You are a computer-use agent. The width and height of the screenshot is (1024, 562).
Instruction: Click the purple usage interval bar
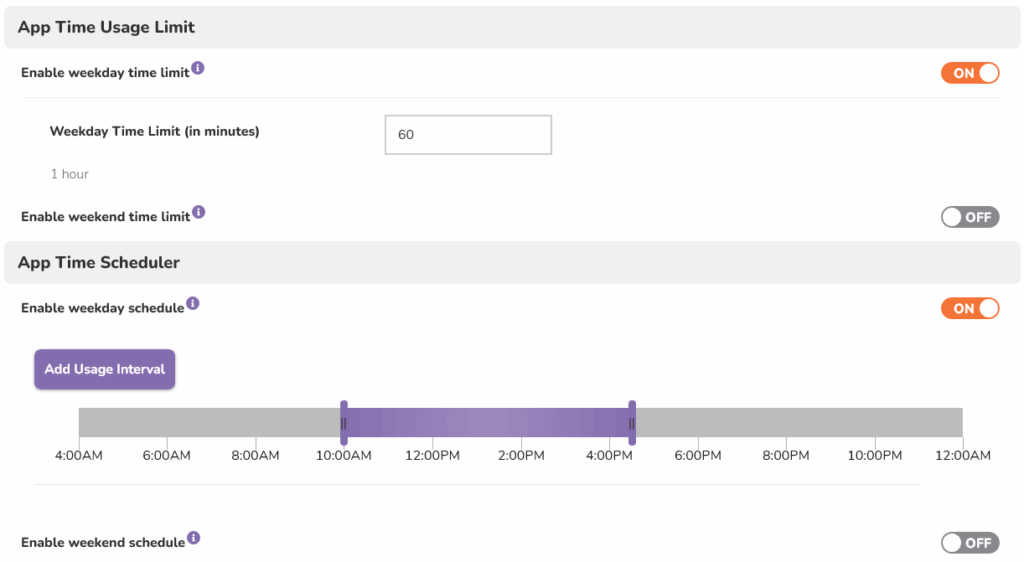488,422
